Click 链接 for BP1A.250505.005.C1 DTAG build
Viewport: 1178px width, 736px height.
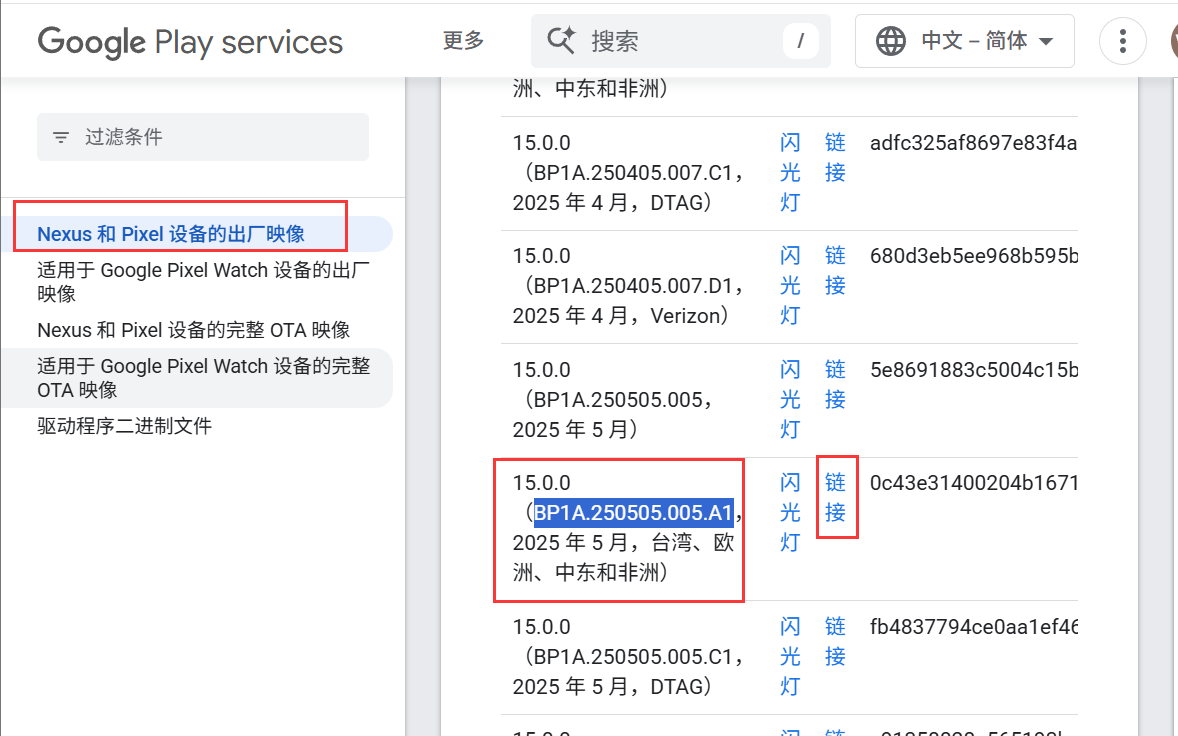pos(835,641)
